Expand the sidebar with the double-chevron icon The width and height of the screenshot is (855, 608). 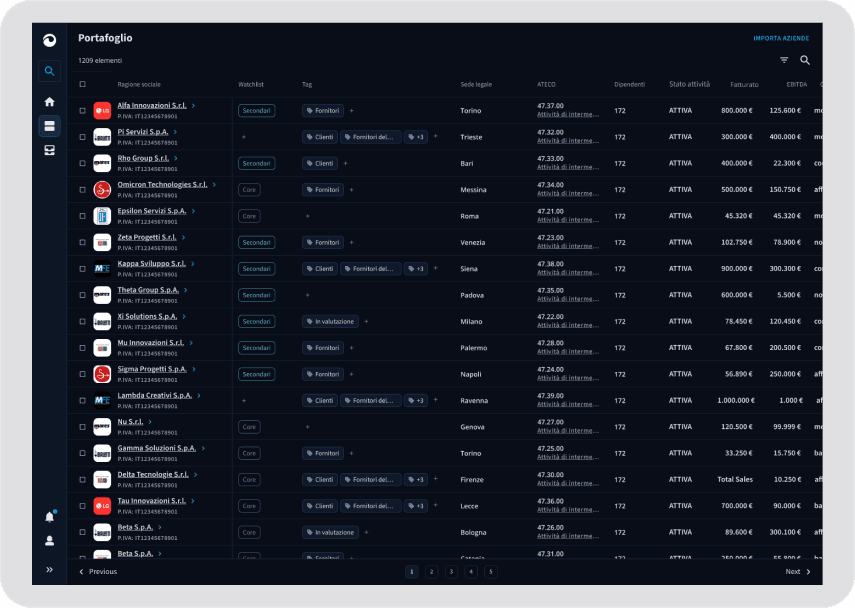49,570
